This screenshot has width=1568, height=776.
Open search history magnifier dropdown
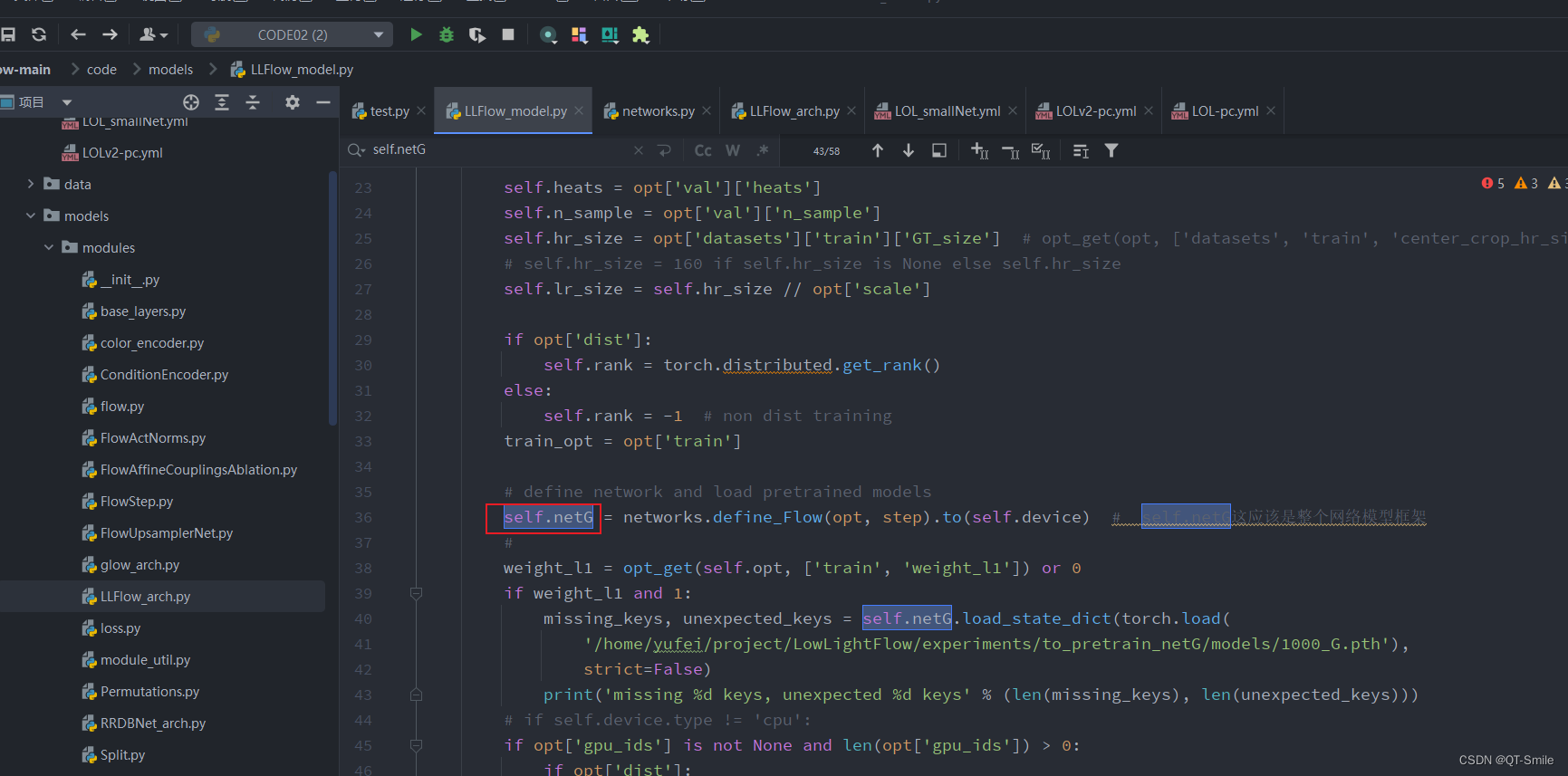coord(356,149)
